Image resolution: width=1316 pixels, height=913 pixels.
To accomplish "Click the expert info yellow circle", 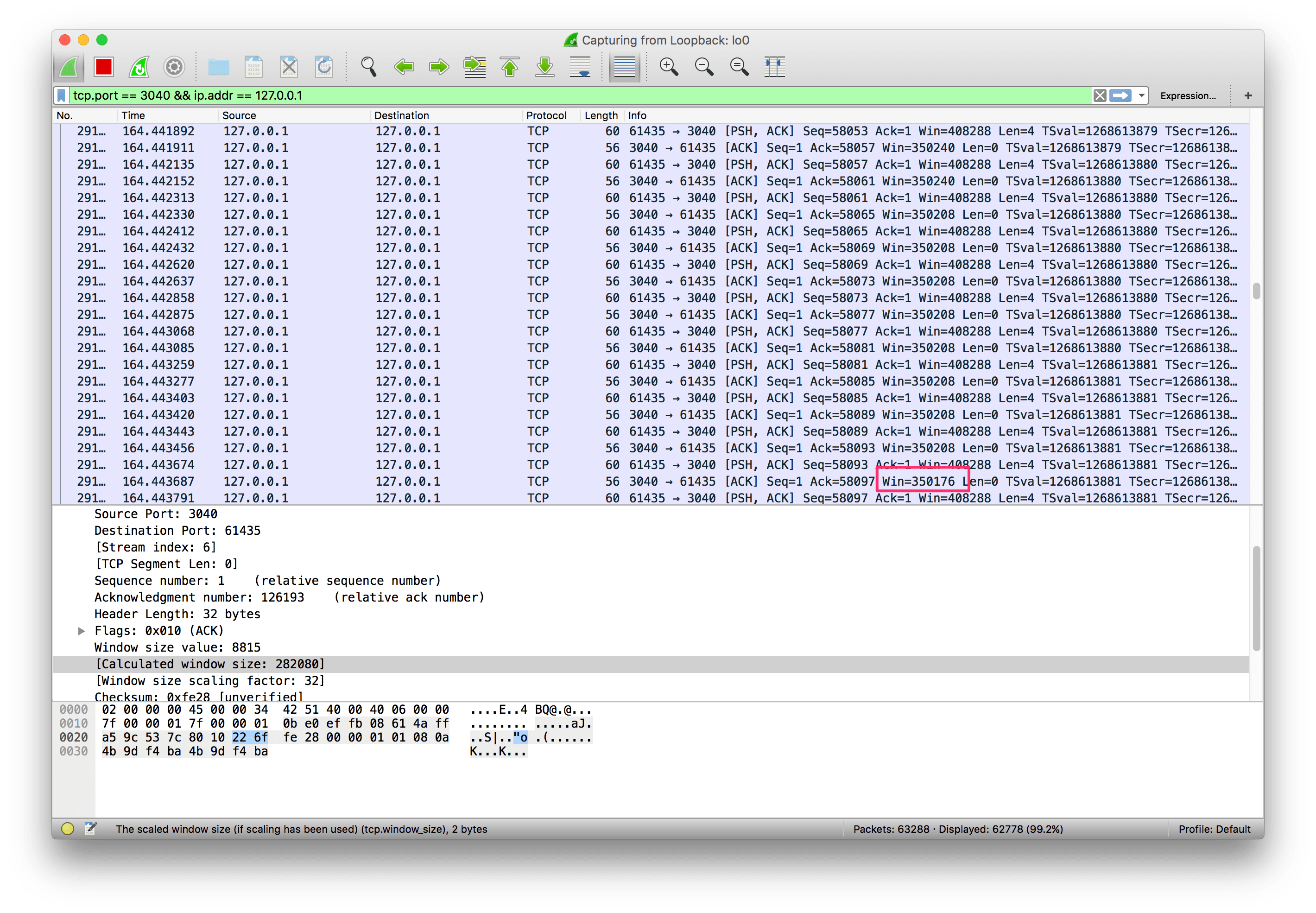I will 68,830.
